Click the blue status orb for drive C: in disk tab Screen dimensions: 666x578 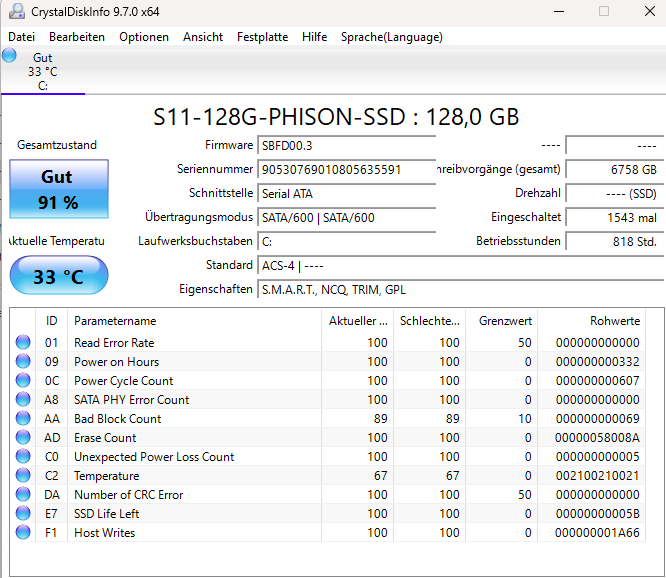click(9, 56)
